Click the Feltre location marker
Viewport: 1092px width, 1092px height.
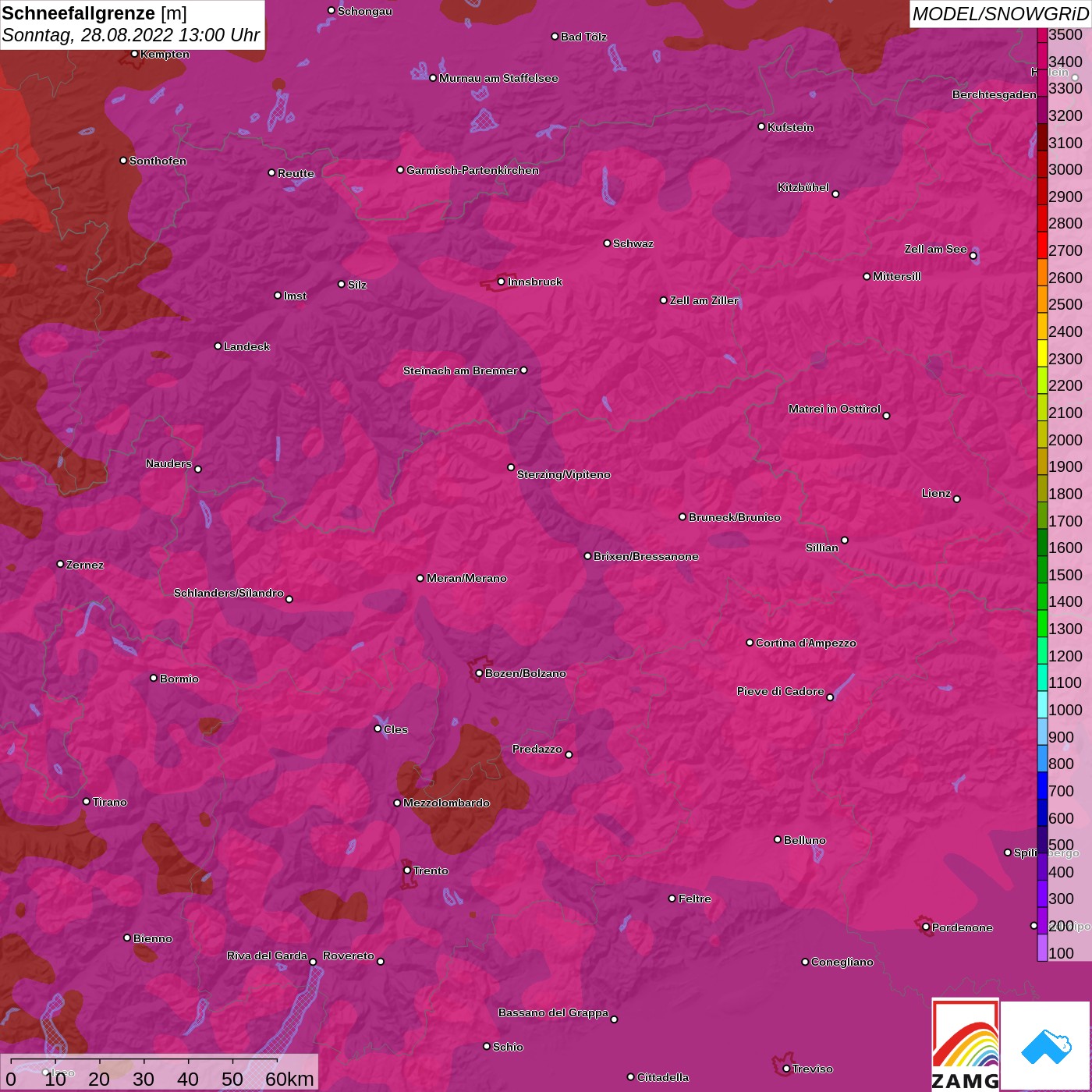pos(672,899)
